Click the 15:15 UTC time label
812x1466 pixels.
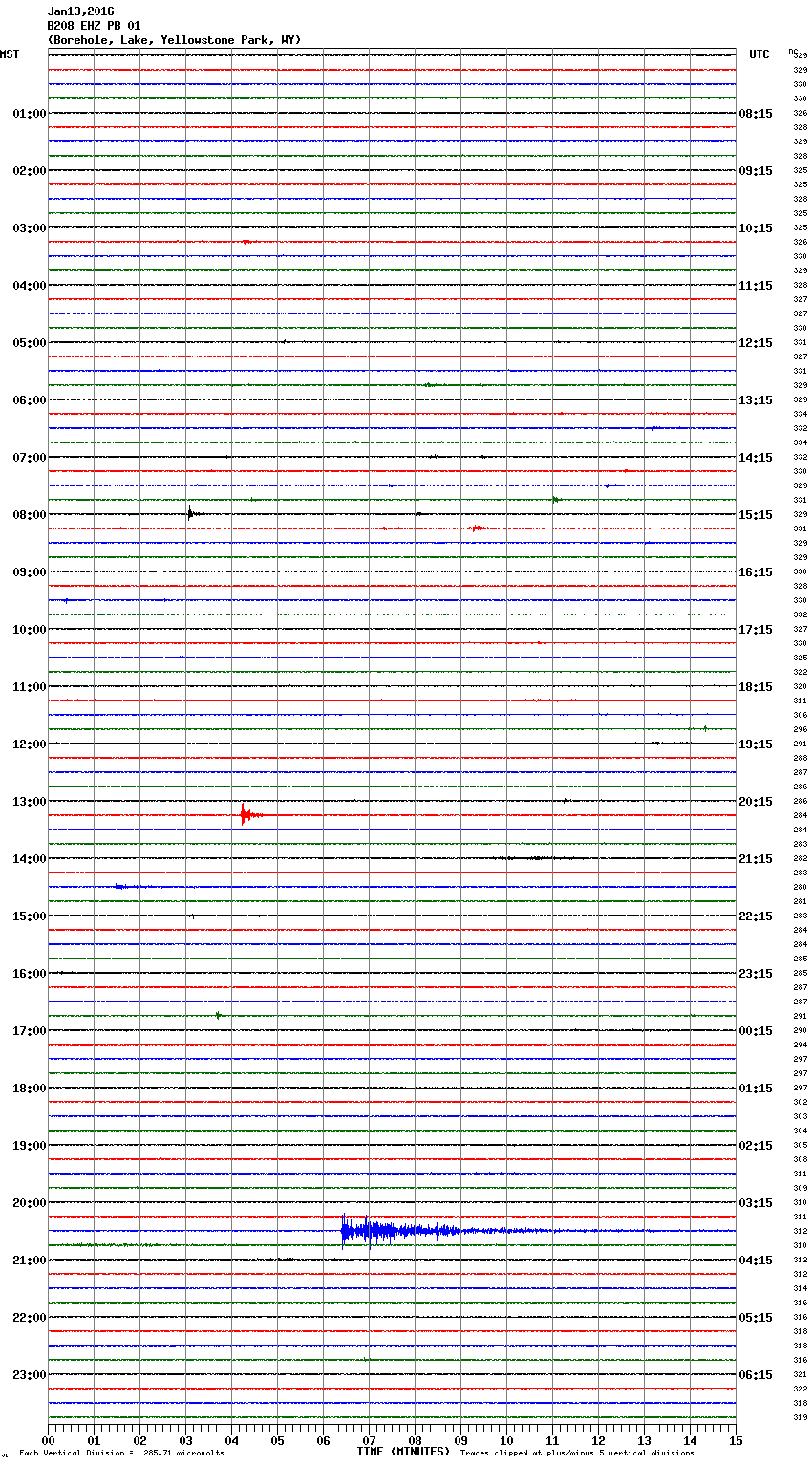point(756,515)
